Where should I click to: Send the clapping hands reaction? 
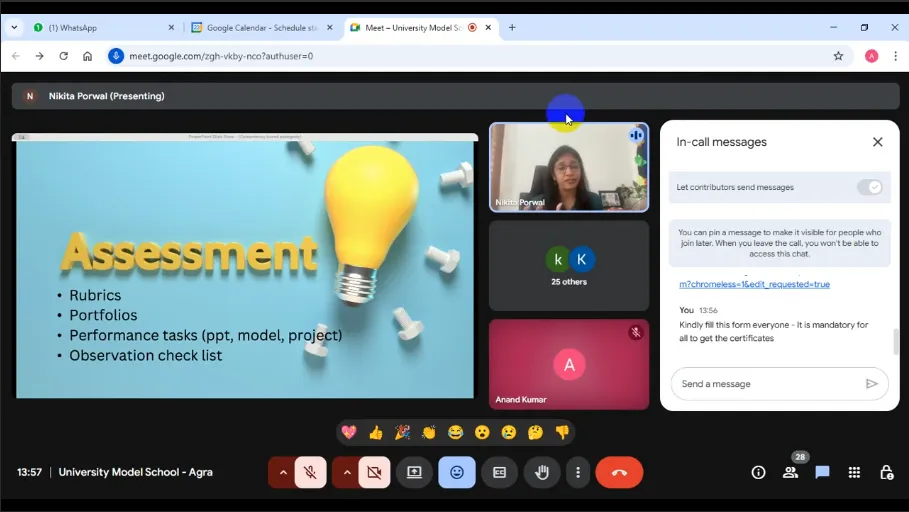(429, 432)
